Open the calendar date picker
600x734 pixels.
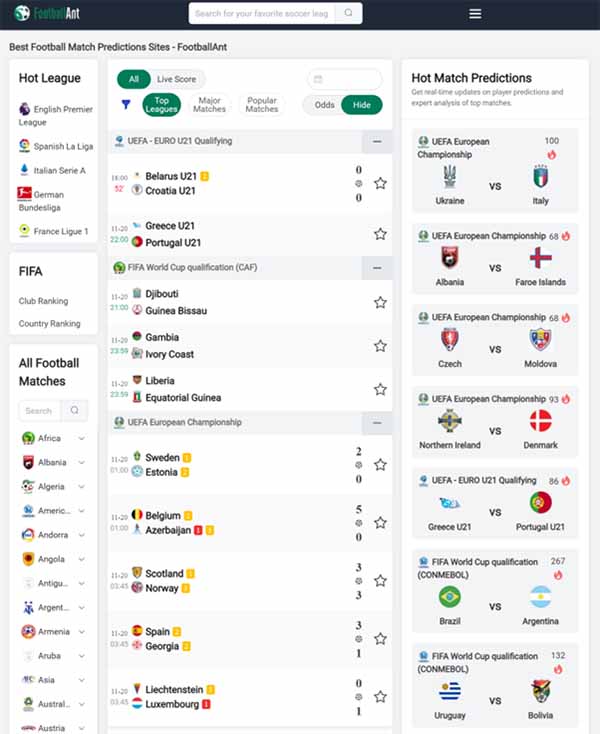pyautogui.click(x=344, y=79)
